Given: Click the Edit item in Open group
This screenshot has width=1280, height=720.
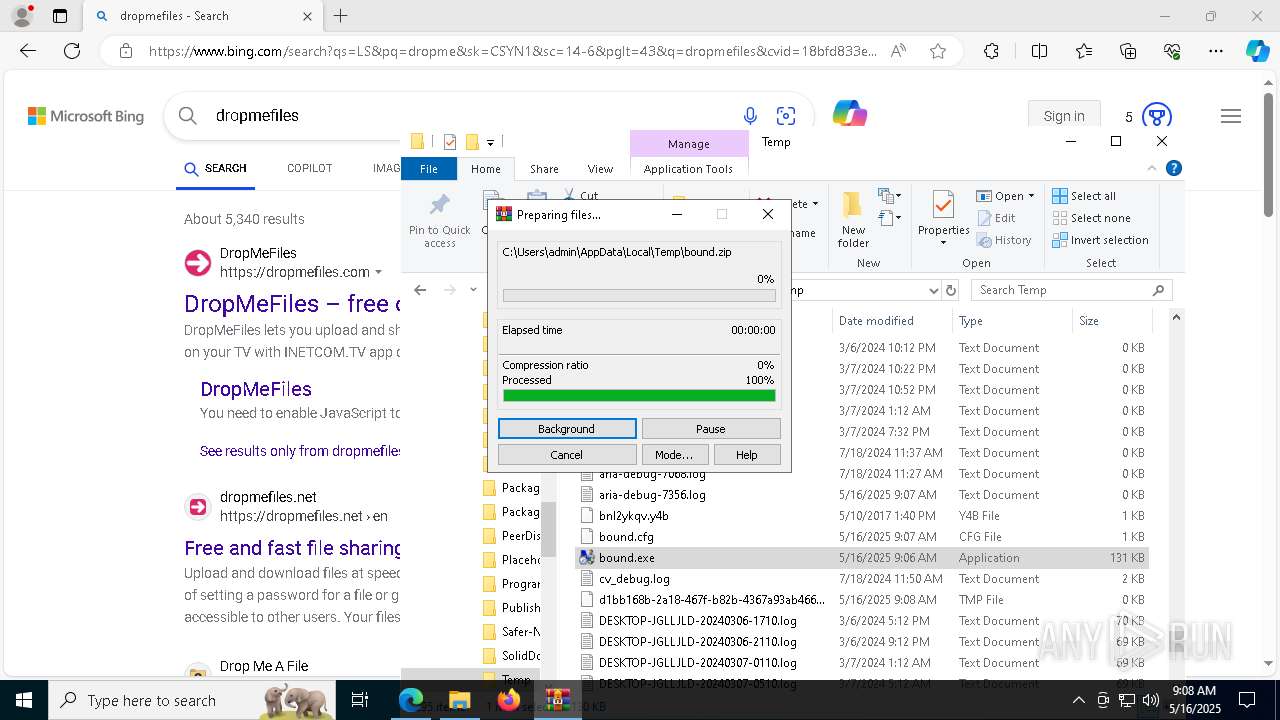Looking at the screenshot, I should (995, 218).
